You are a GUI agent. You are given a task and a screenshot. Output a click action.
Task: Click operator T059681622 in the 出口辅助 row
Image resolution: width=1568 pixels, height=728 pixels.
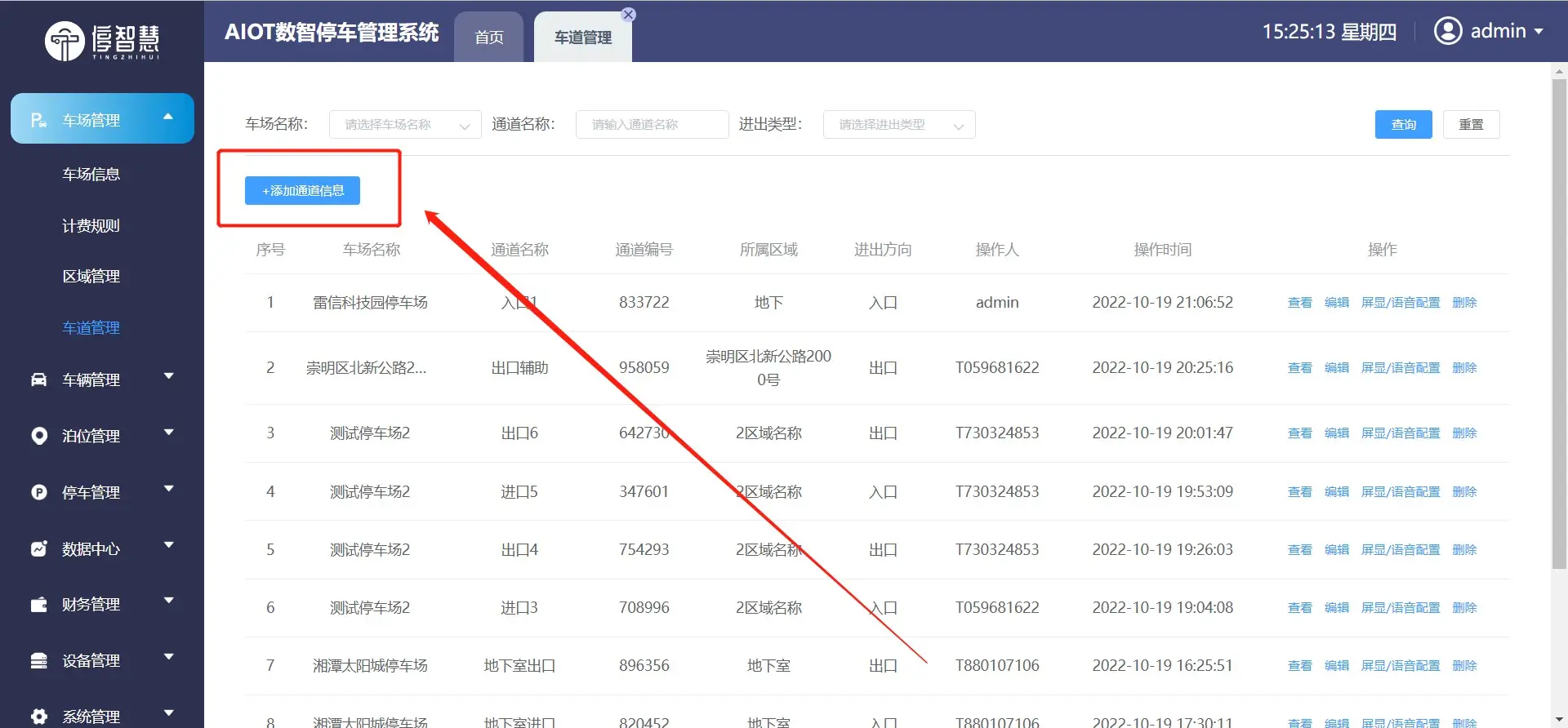[x=997, y=367]
